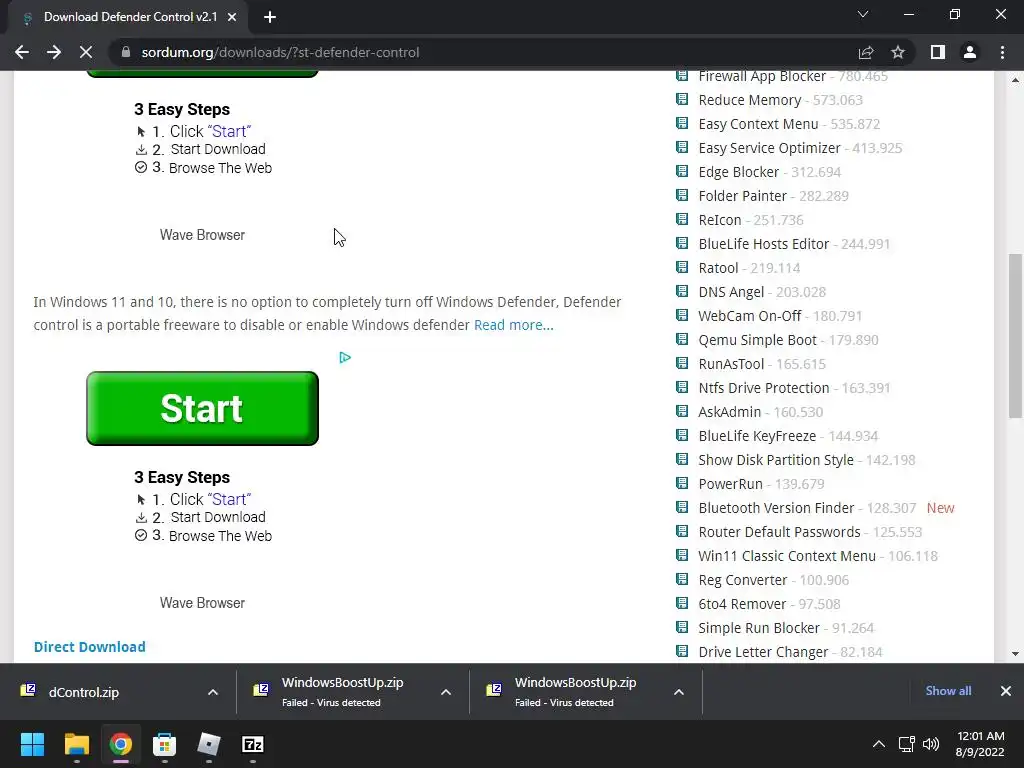Show hidden system tray icons

point(879,744)
